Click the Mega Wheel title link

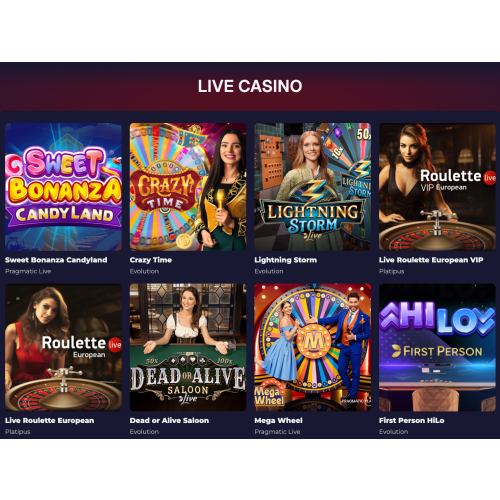tap(278, 421)
